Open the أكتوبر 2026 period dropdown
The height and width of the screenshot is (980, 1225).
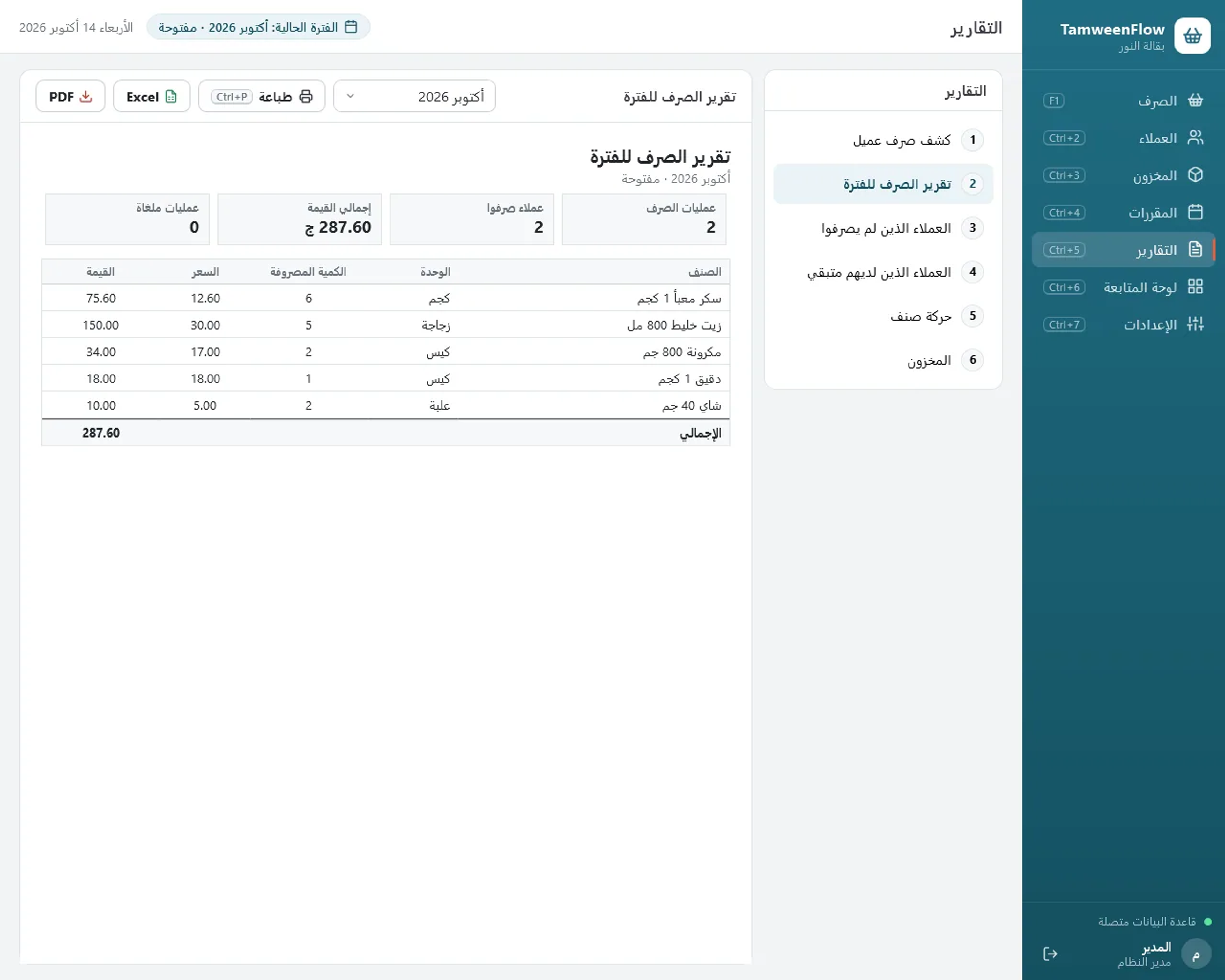414,97
